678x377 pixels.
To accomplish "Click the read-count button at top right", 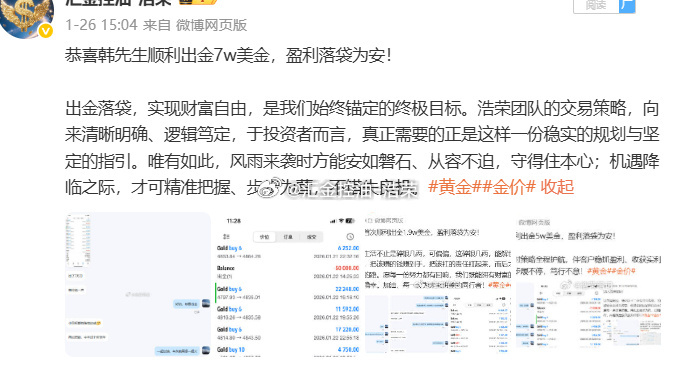I will 604,6.
